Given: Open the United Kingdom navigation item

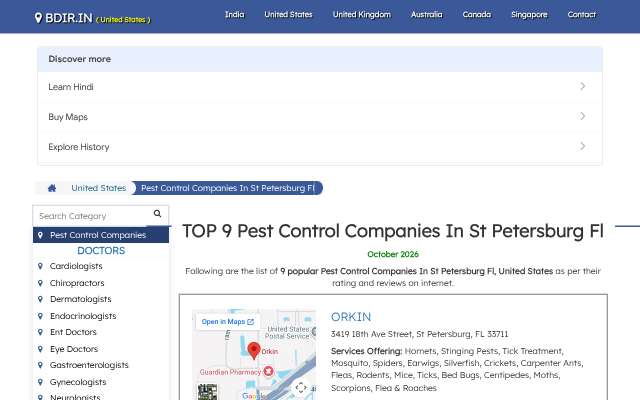Looking at the screenshot, I should pos(362,15).
